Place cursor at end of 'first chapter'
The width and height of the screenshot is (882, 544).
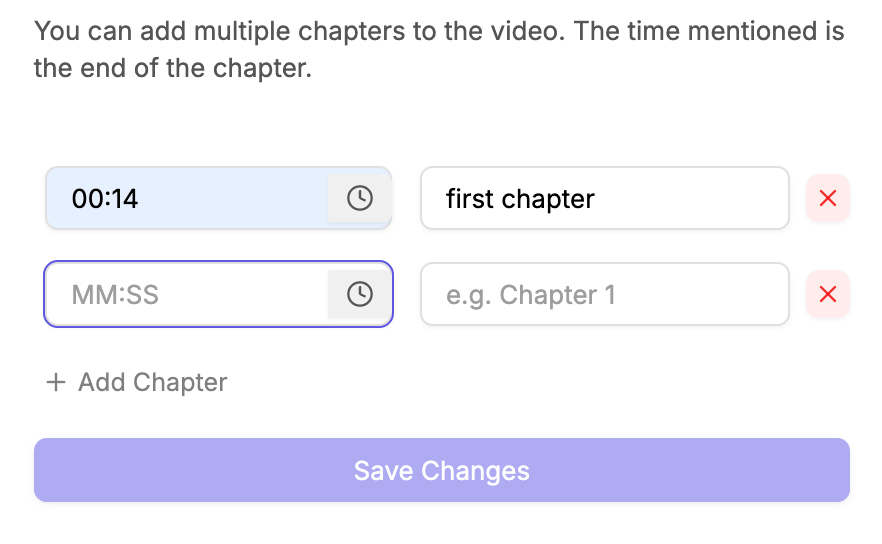(596, 199)
